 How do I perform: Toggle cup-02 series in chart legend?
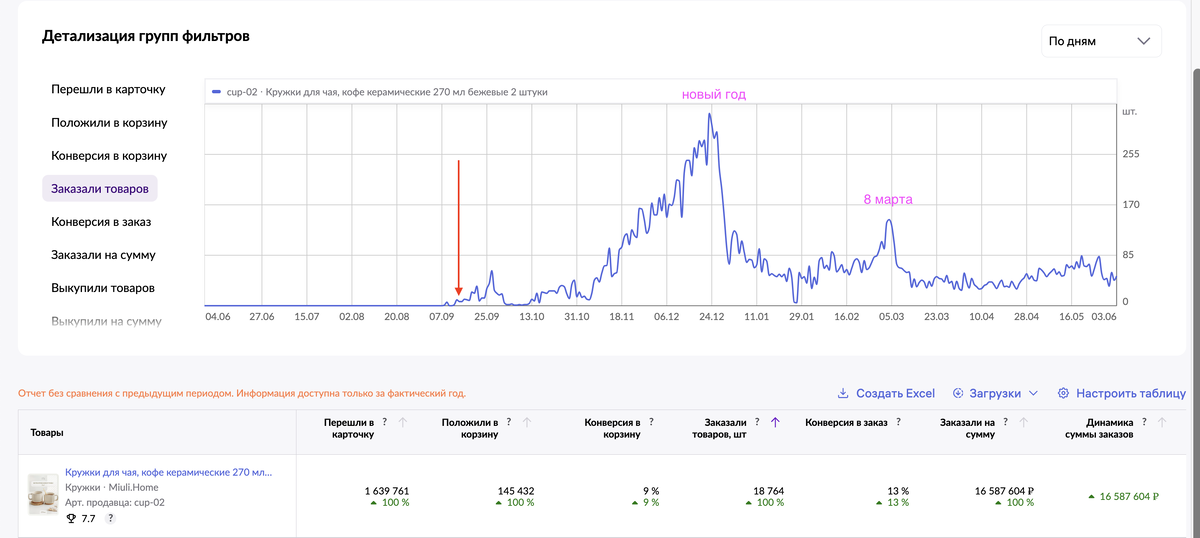click(x=380, y=92)
